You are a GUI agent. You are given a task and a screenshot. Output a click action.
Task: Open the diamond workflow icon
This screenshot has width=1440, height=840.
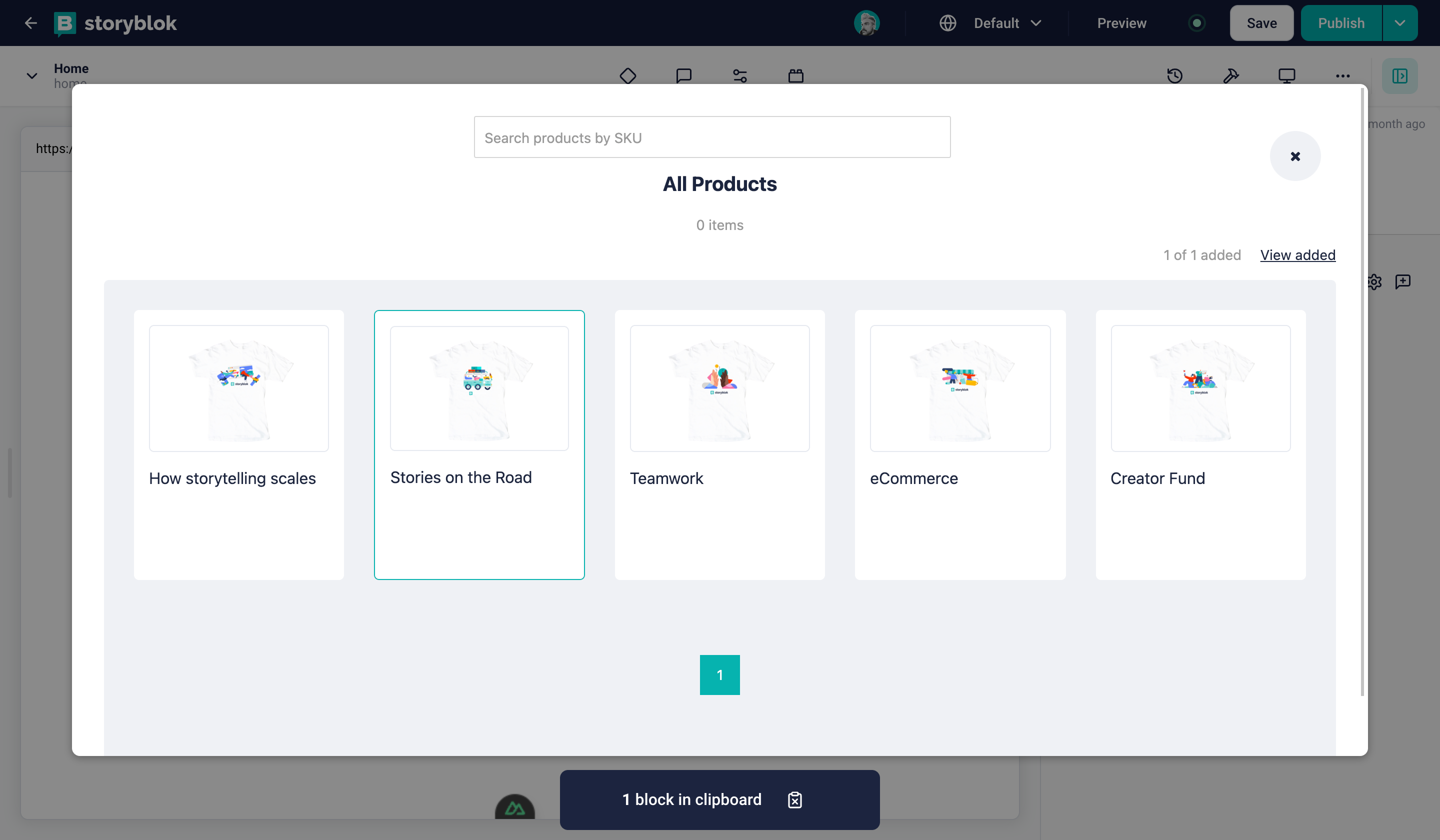[x=627, y=75]
